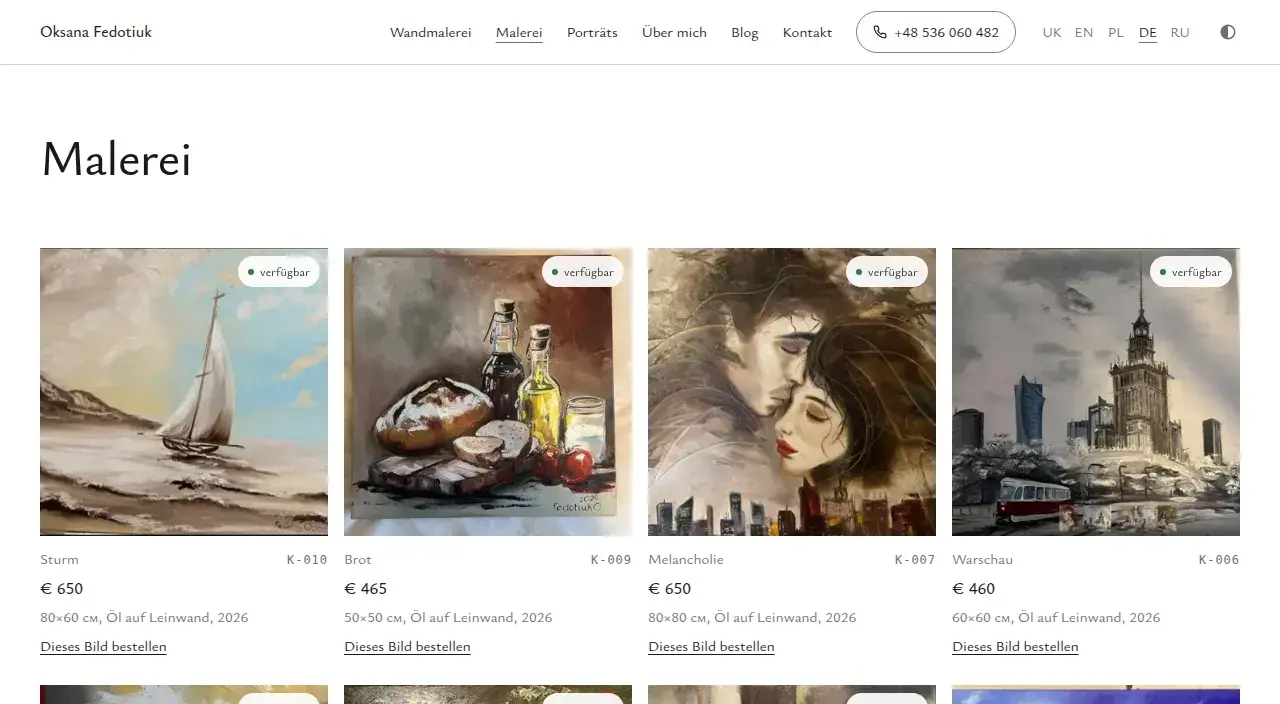The image size is (1280, 704).
Task: Open the Brot still life painting thumbnail
Action: tap(488, 392)
